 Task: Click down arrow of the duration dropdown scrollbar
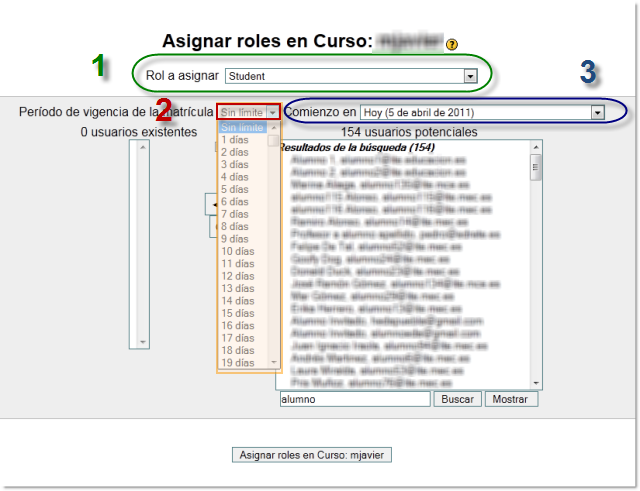tap(274, 362)
